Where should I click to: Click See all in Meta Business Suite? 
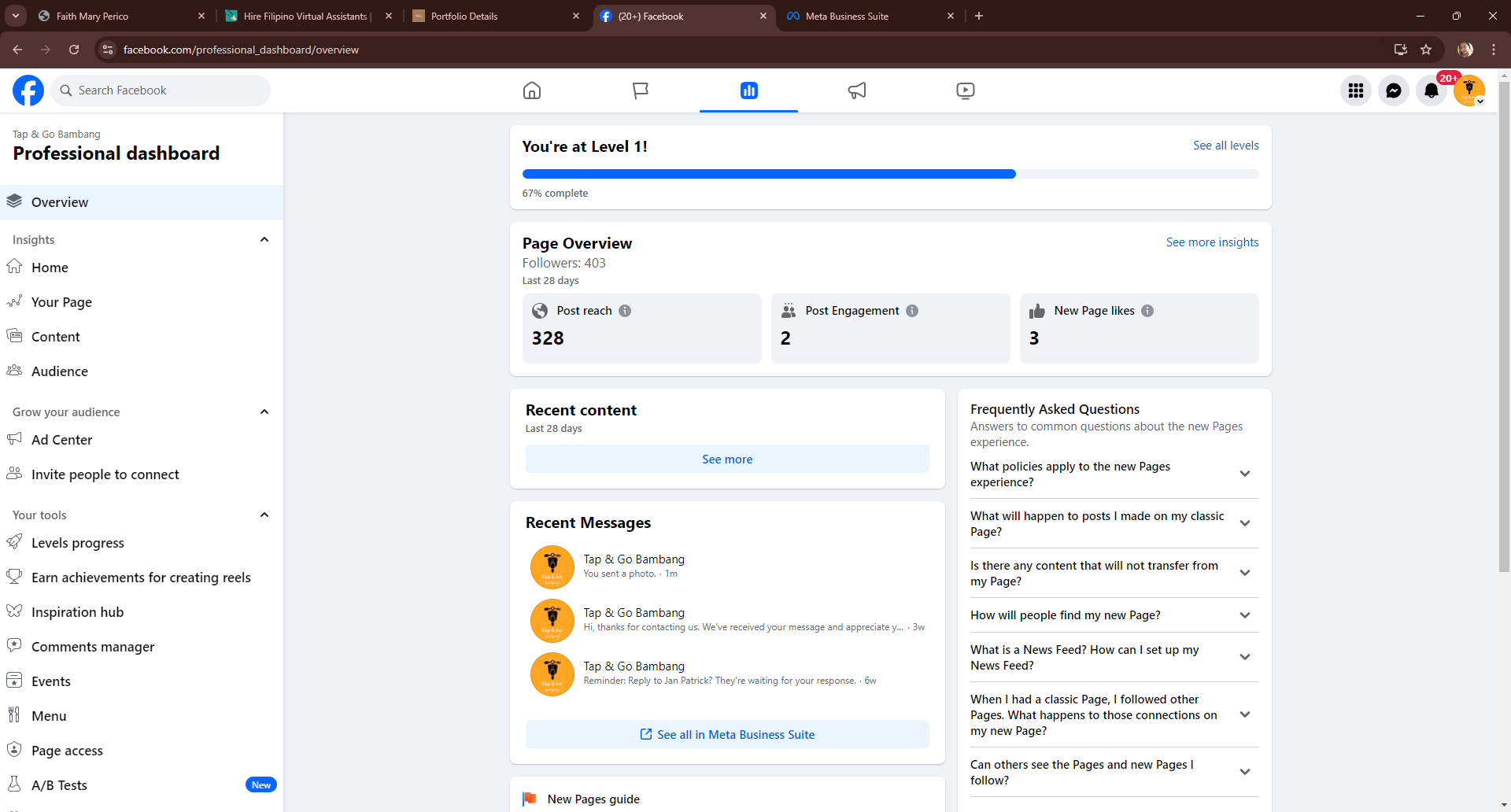pos(727,735)
